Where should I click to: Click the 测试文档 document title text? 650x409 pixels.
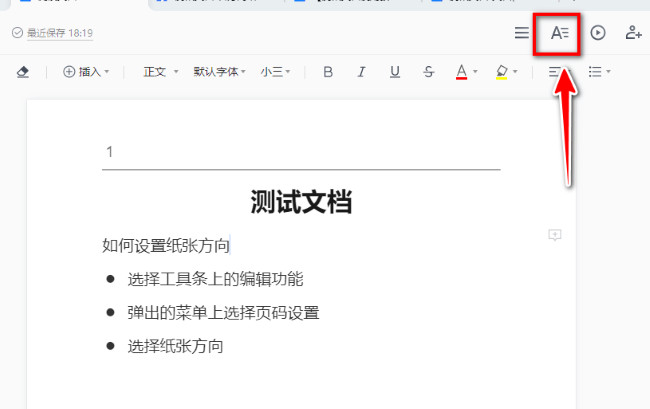[x=301, y=203]
